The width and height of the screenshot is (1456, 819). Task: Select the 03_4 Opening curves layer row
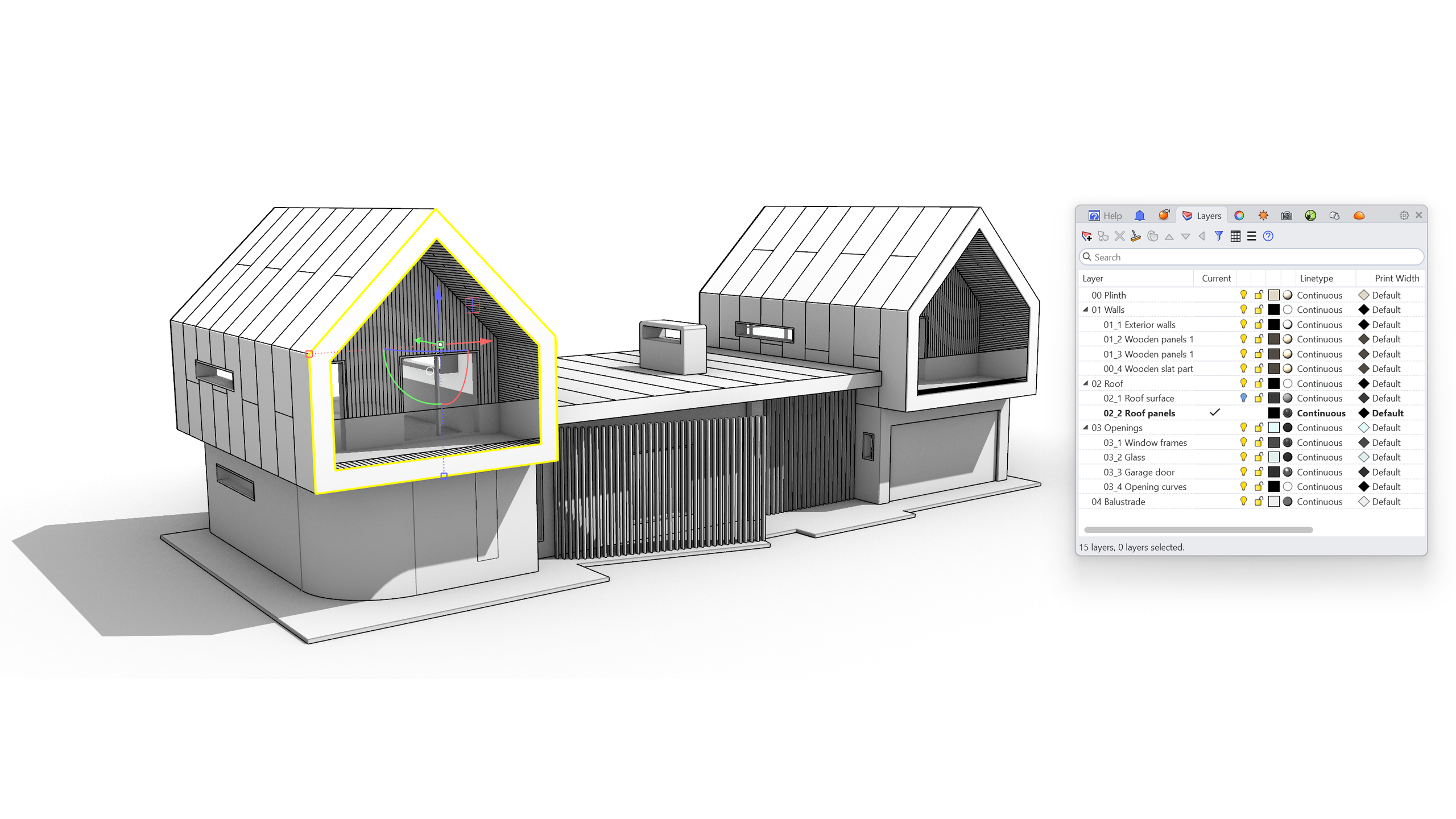[x=1252, y=487]
